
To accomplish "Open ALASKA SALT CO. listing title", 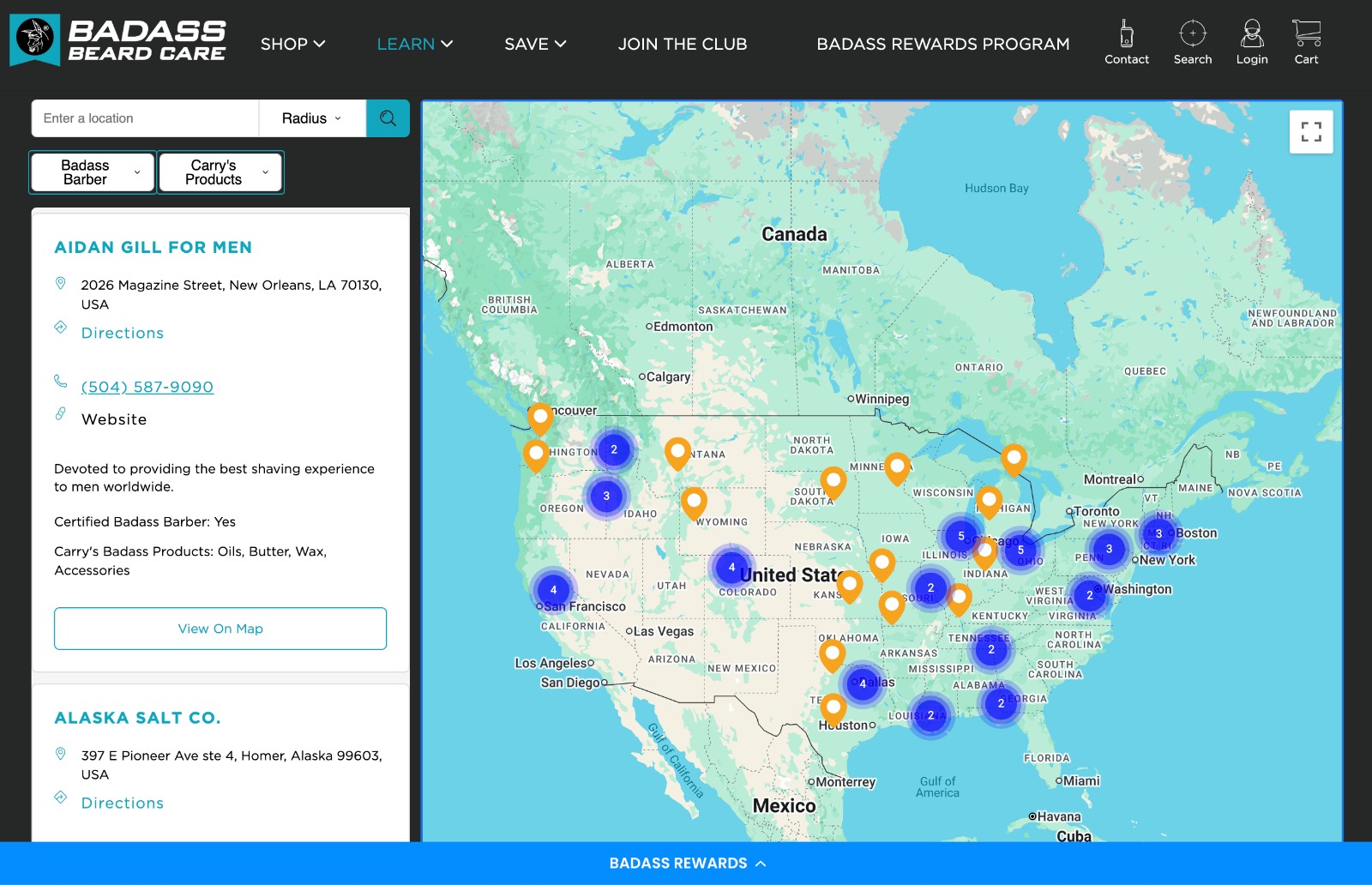I will tap(137, 718).
